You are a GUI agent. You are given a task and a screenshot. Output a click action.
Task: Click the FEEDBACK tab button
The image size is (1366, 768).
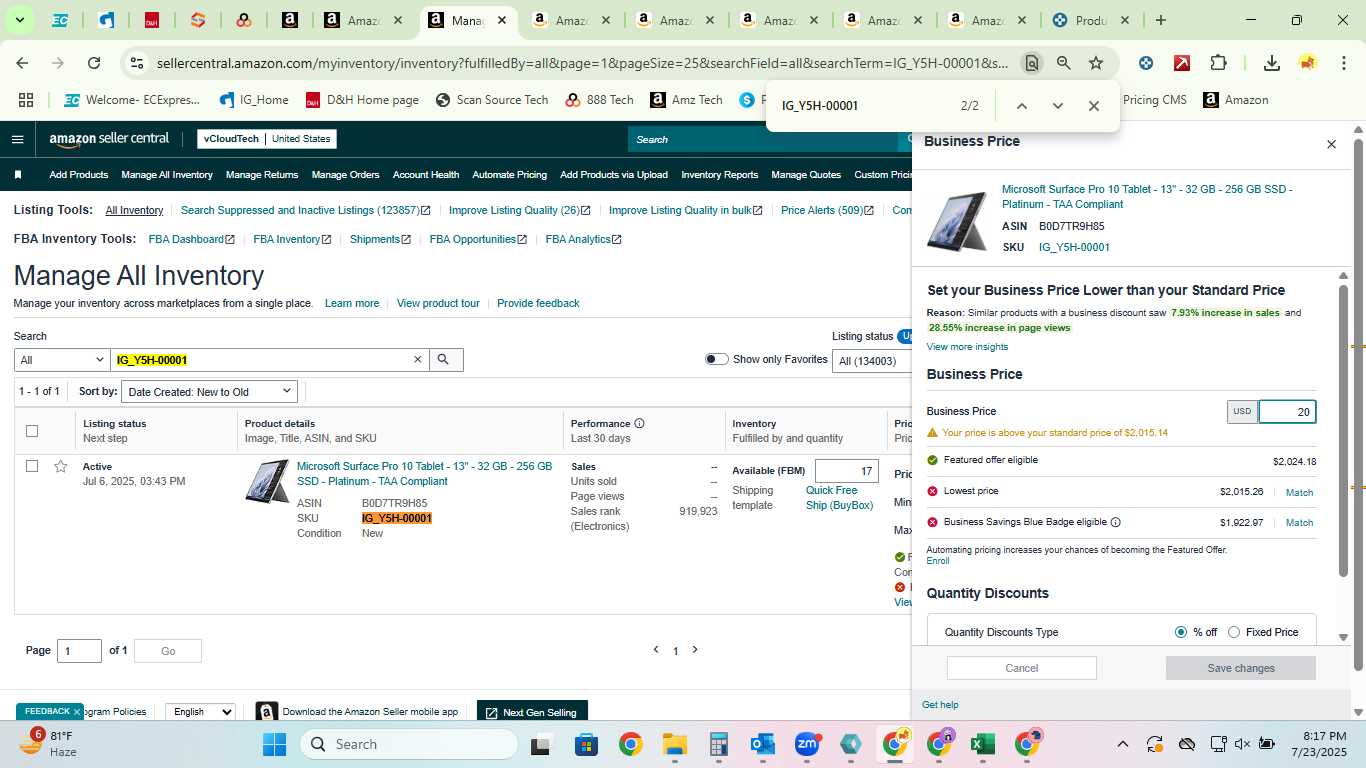pyautogui.click(x=50, y=711)
